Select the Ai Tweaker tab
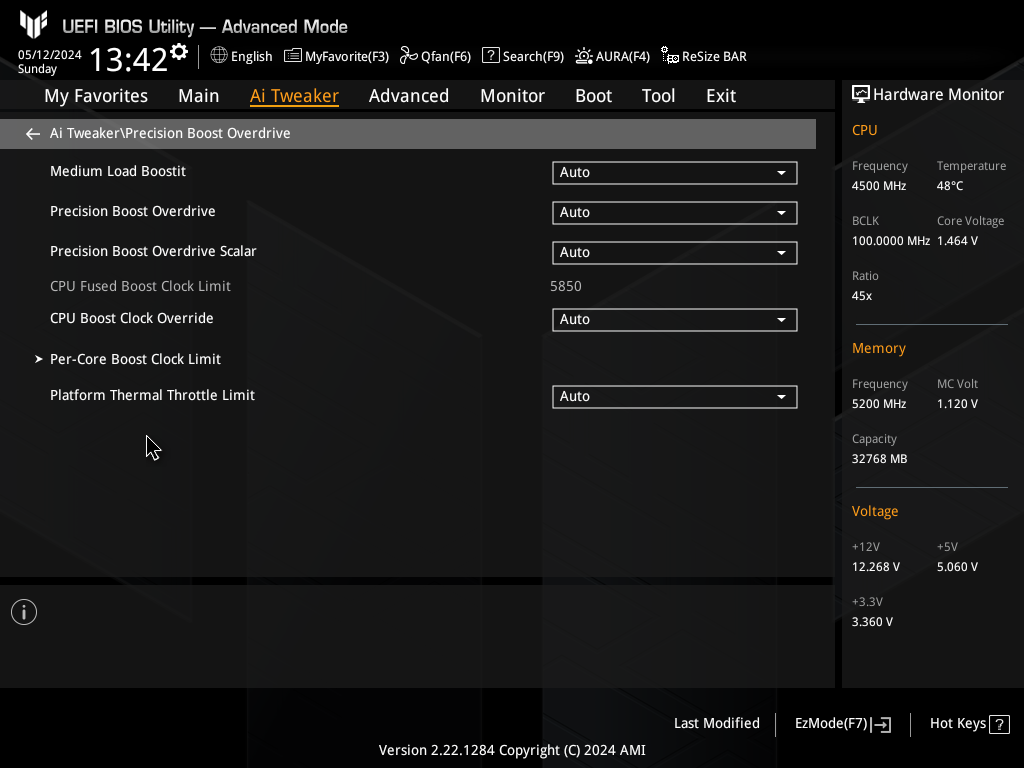The height and width of the screenshot is (768, 1024). pyautogui.click(x=295, y=96)
